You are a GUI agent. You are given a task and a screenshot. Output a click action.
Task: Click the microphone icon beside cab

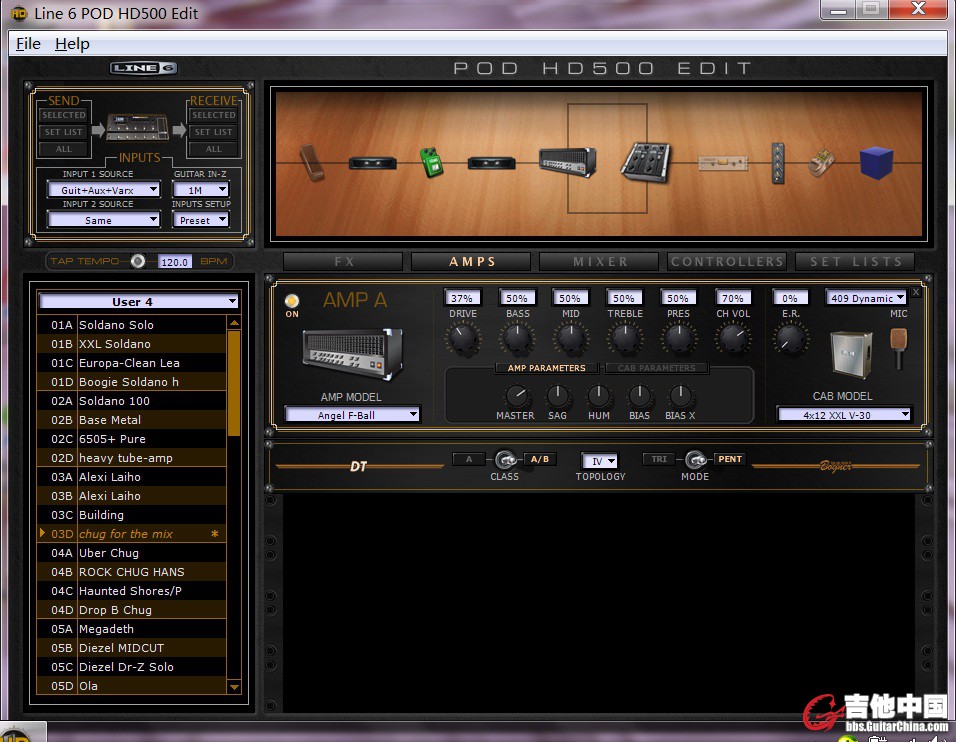(898, 347)
